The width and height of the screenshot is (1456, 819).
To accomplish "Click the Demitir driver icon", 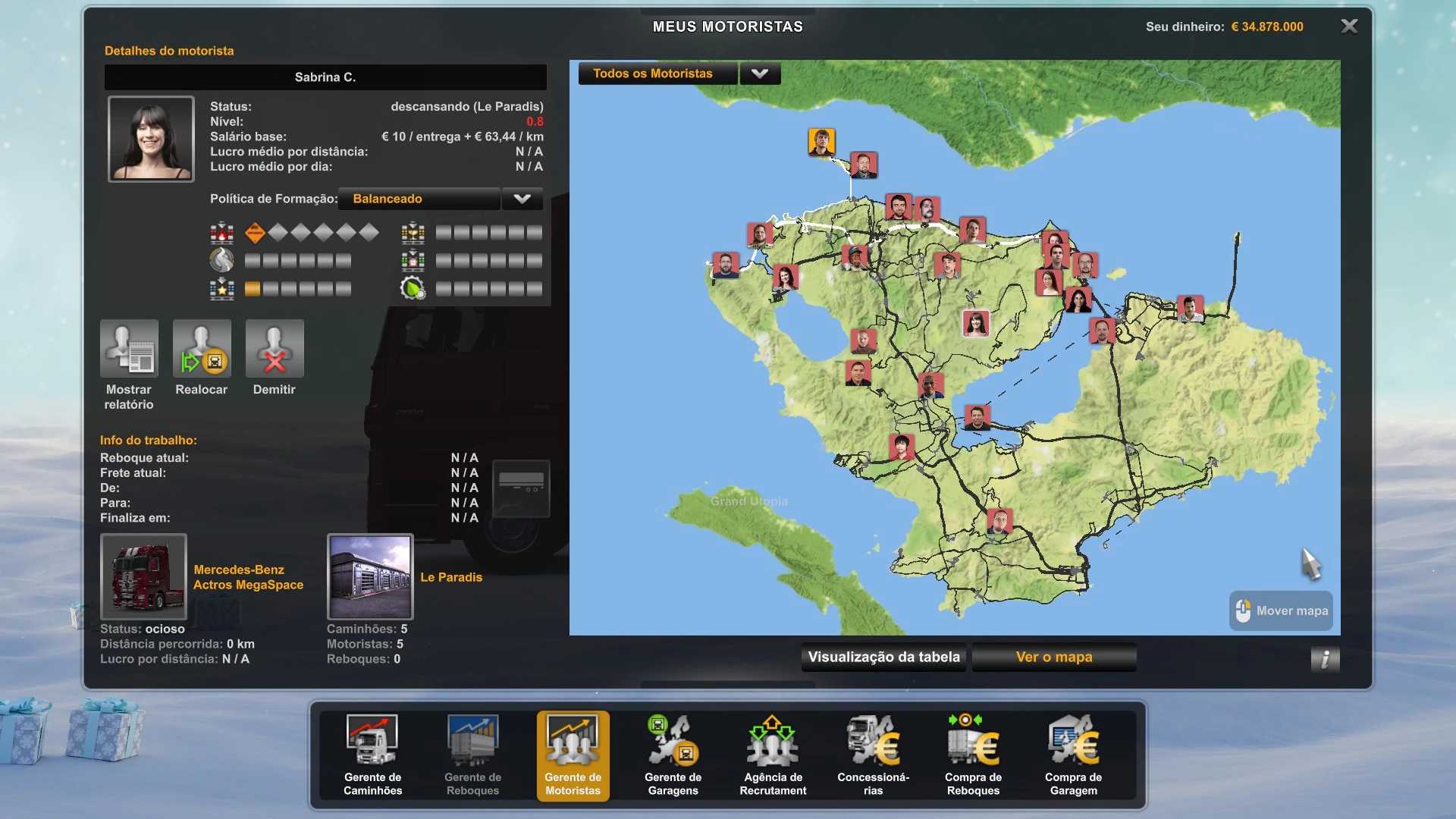I will [275, 349].
